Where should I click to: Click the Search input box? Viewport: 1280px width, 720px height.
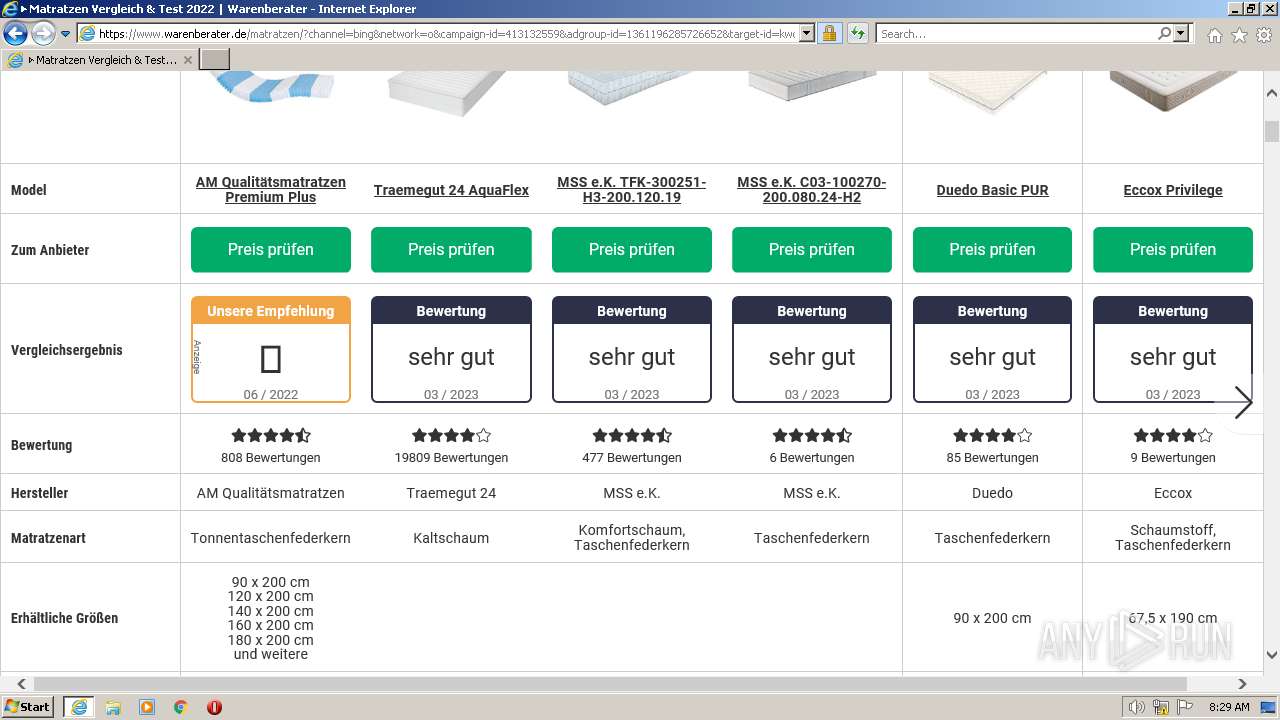[1016, 34]
